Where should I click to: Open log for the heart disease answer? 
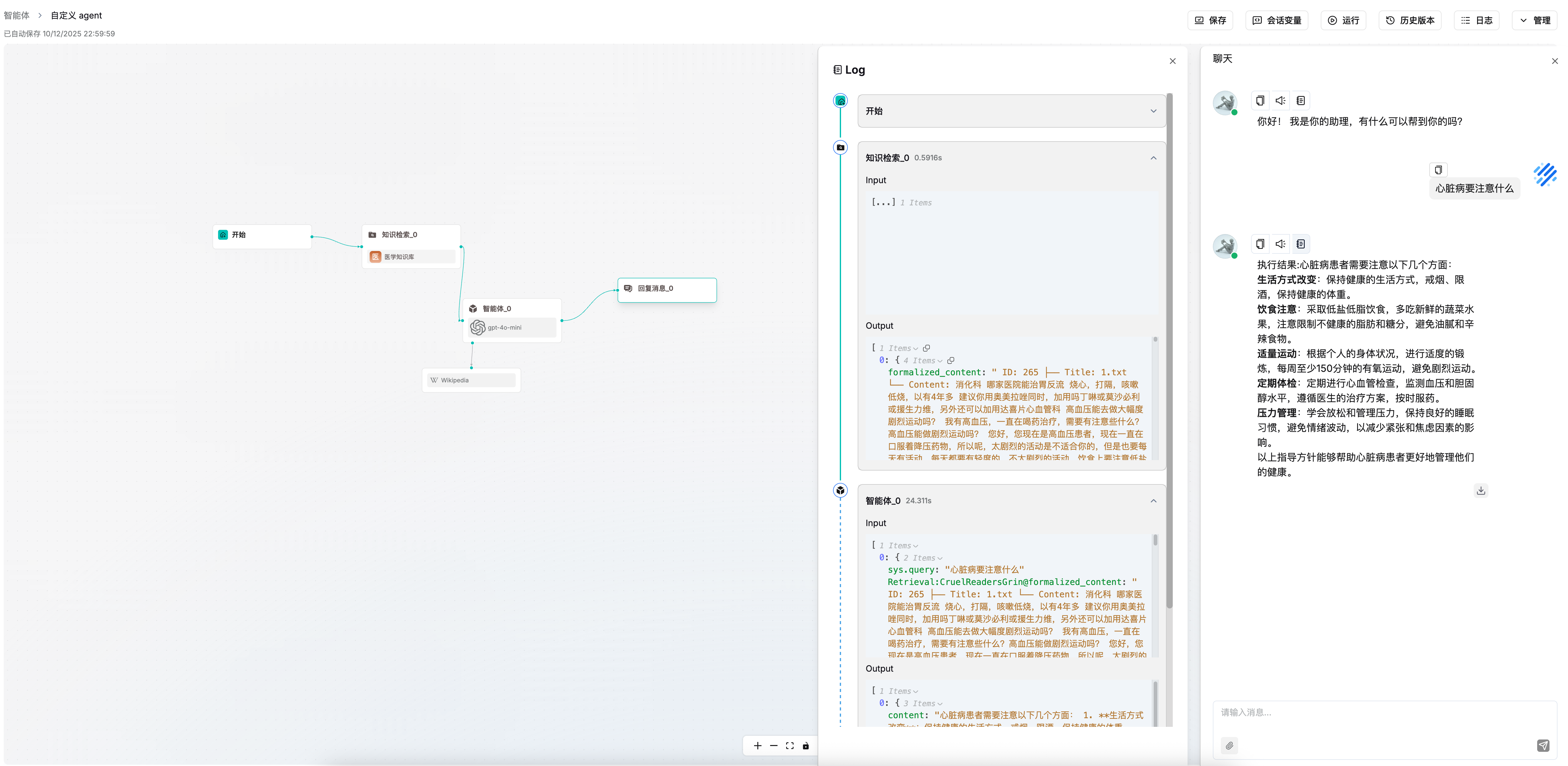(1300, 244)
